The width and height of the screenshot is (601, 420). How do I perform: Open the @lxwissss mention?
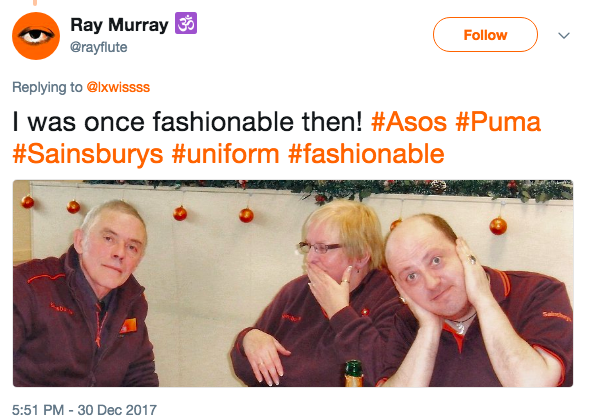(118, 87)
